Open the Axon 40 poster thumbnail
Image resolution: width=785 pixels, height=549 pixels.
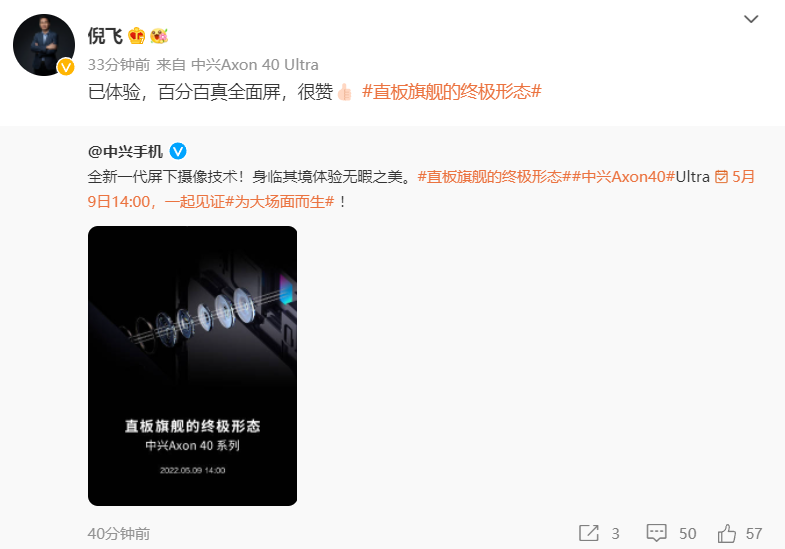(192, 366)
